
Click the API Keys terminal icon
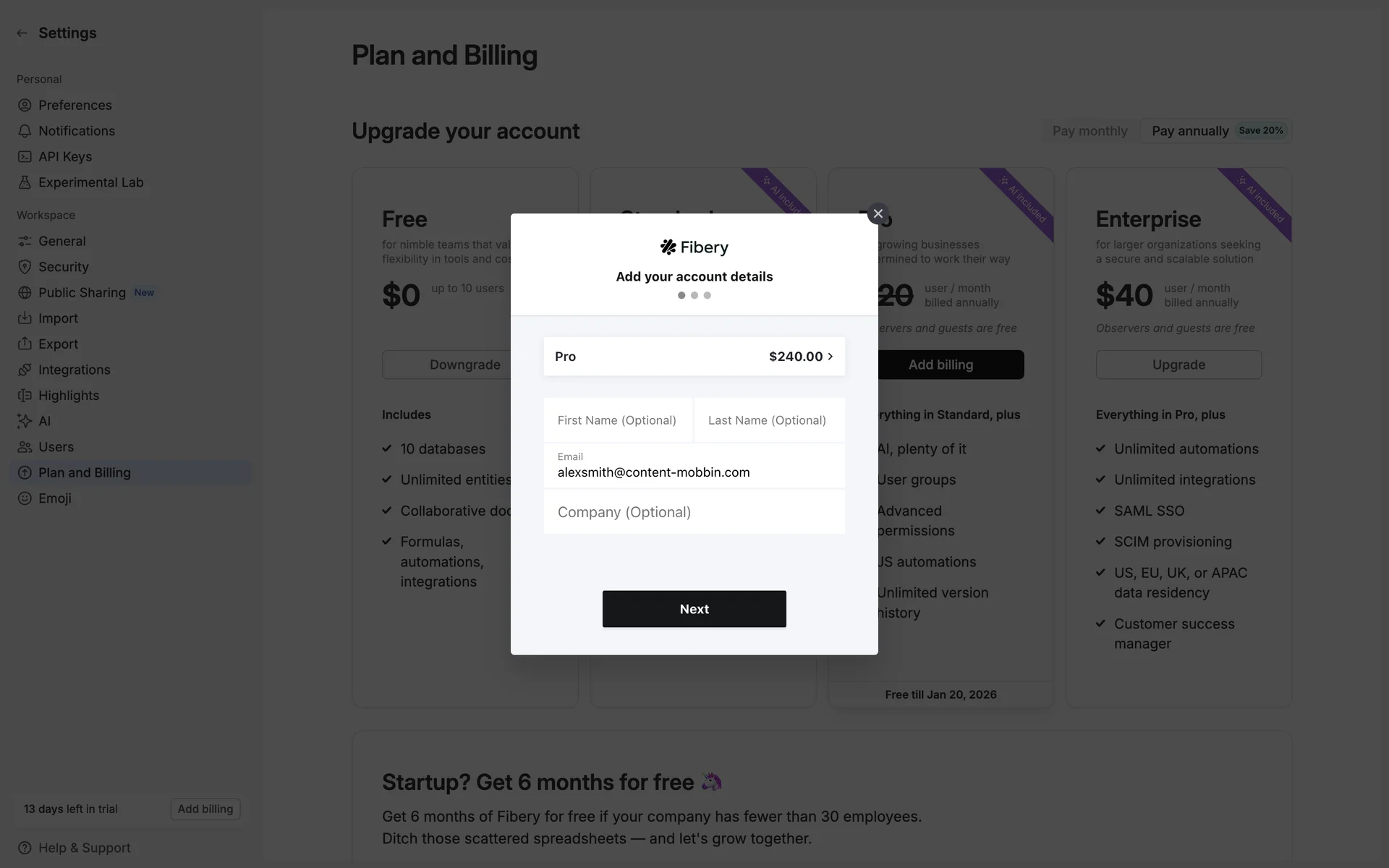click(x=25, y=157)
